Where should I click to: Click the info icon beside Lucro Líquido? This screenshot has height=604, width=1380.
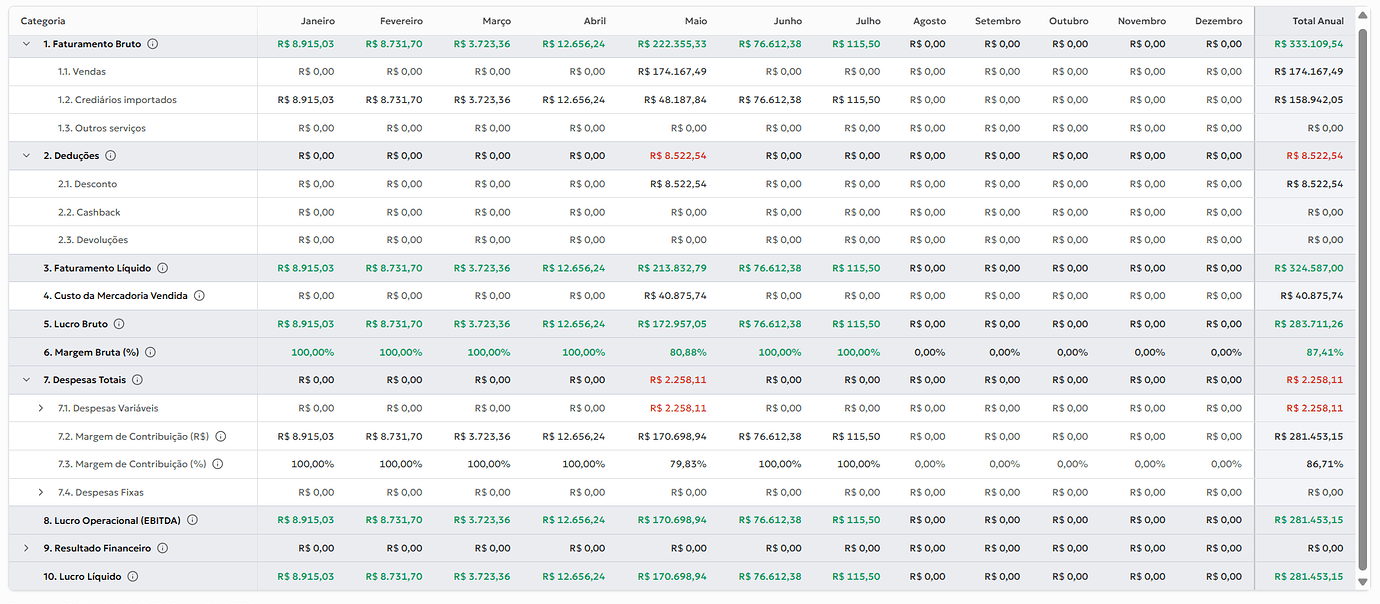pos(132,577)
